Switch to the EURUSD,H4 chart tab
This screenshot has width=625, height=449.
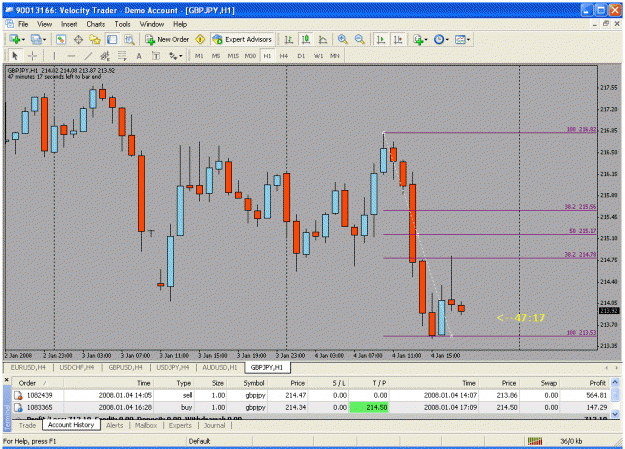28,367
